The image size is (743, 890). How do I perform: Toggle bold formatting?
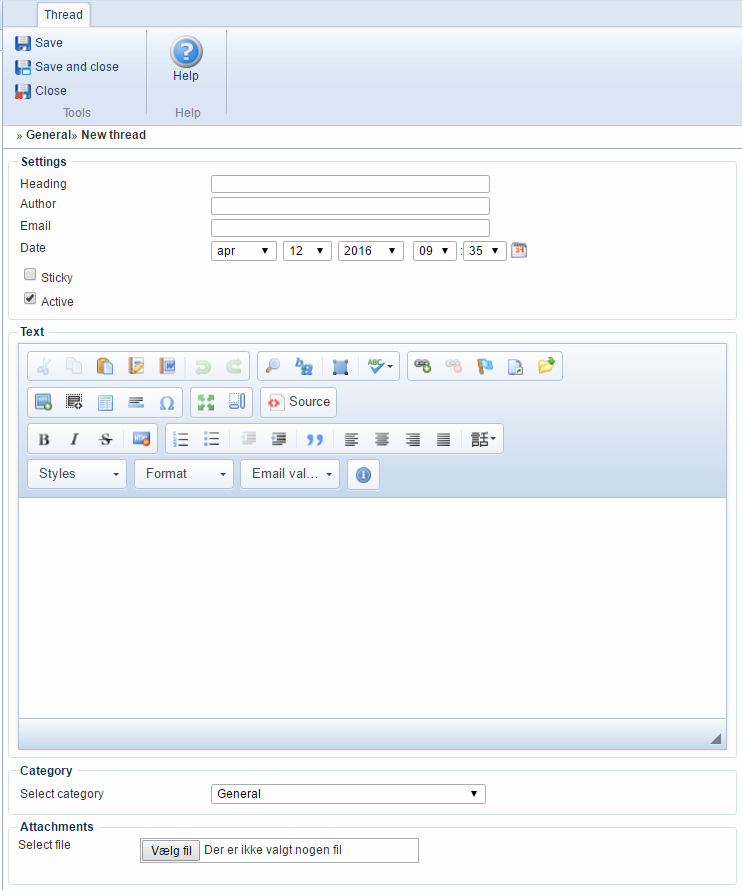pyautogui.click(x=44, y=439)
